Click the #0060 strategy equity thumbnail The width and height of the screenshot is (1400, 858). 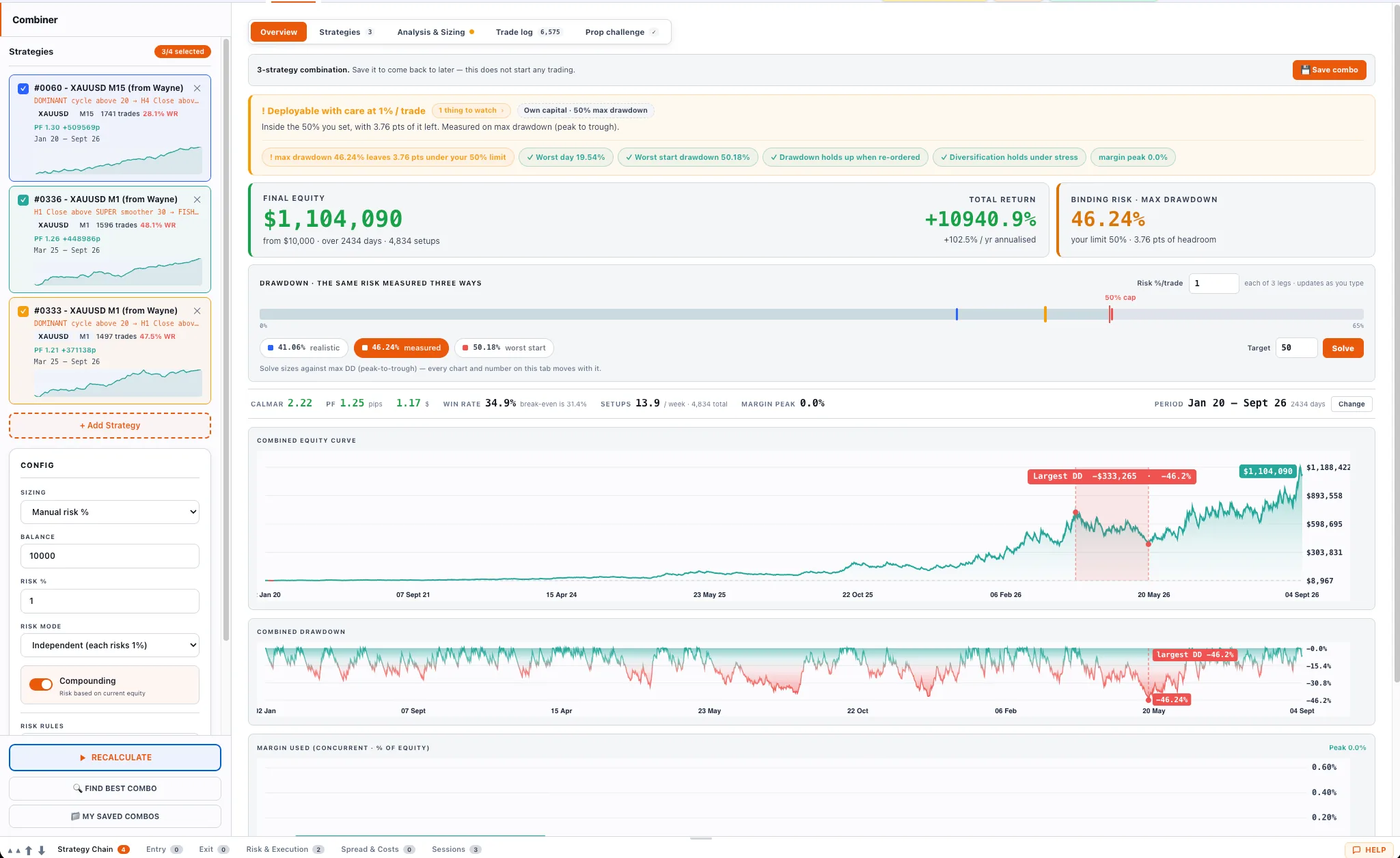(x=118, y=161)
